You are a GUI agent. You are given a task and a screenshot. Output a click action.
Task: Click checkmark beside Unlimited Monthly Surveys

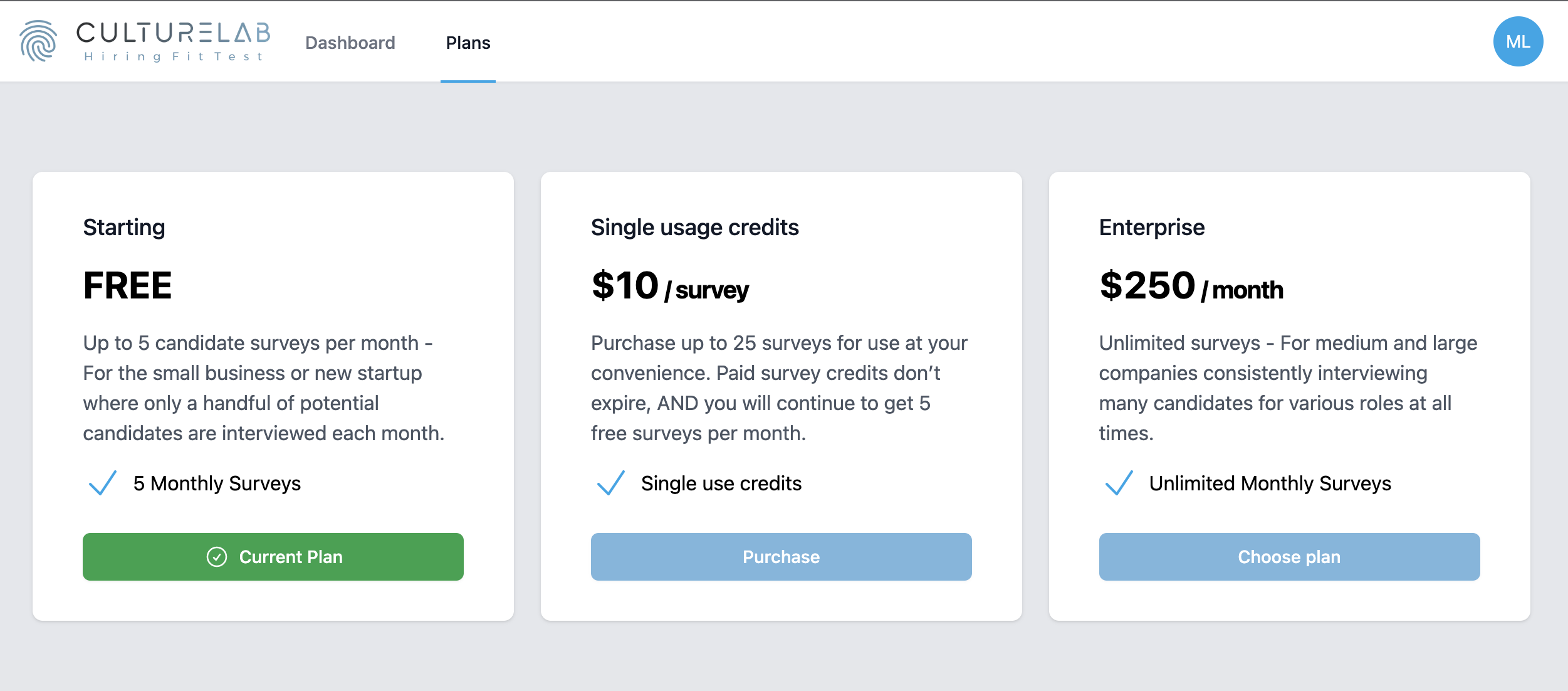(x=1119, y=483)
